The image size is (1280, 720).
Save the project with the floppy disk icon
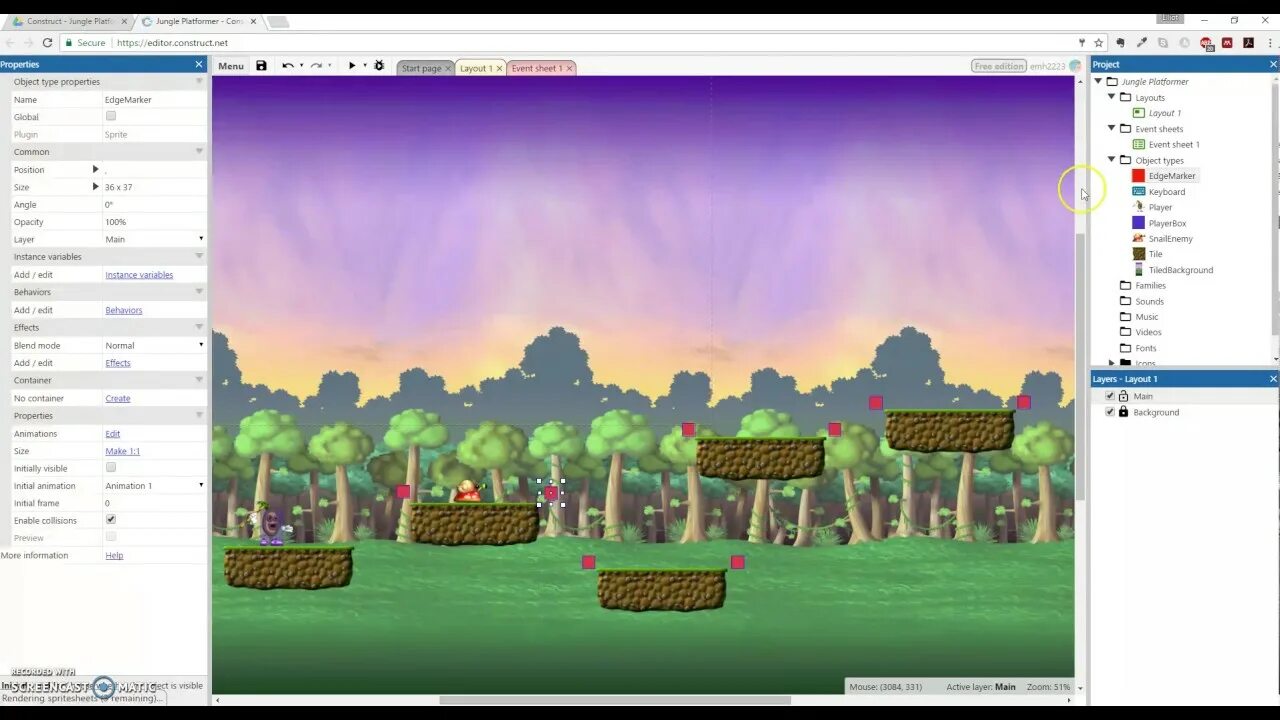point(261,66)
